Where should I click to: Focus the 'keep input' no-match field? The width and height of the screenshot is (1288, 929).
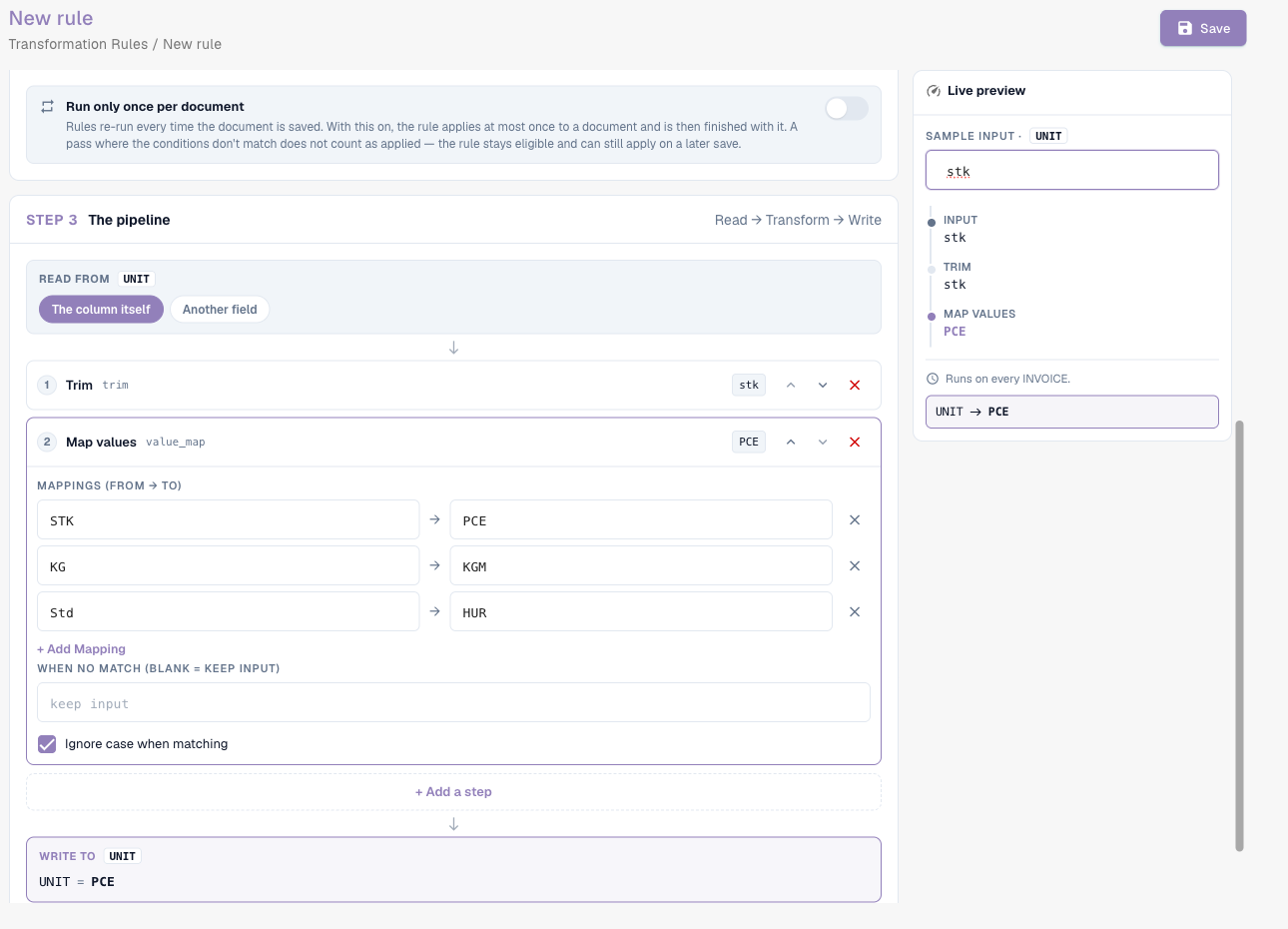[x=453, y=703]
